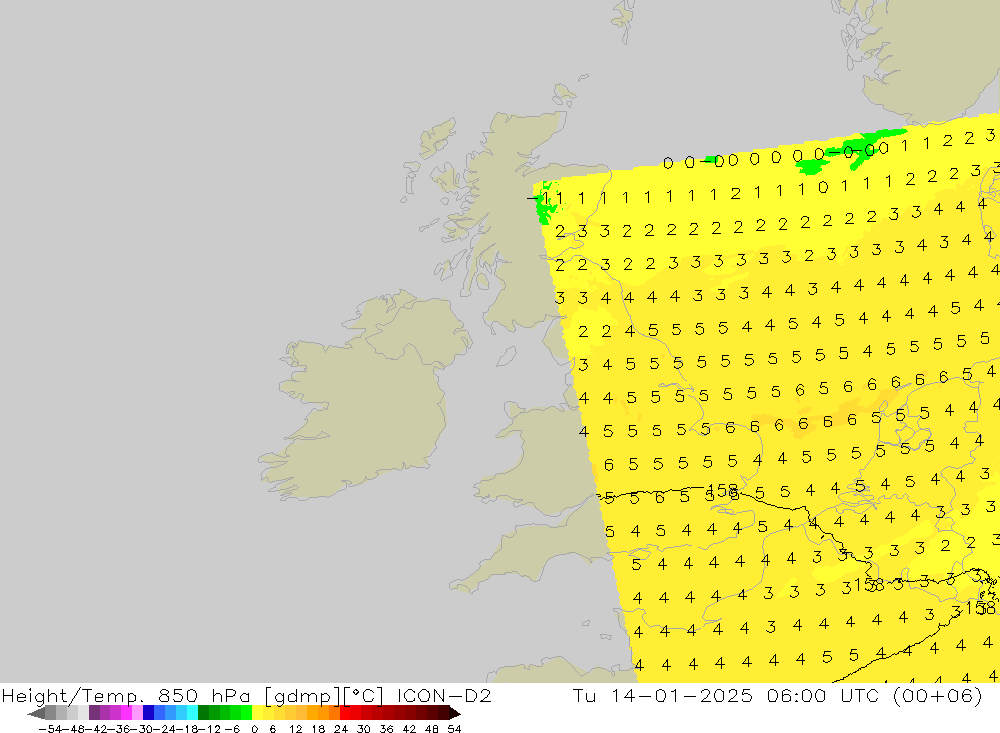Viewport: 1000px width, 733px height.
Task: Select the yellow swatch above legend value 0
Action: [258, 713]
